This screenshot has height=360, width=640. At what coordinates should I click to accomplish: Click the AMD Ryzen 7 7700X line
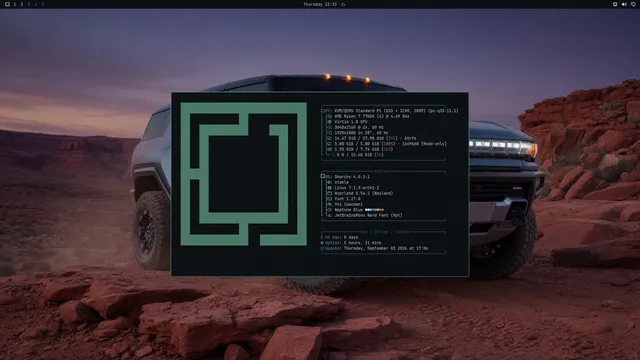point(371,116)
